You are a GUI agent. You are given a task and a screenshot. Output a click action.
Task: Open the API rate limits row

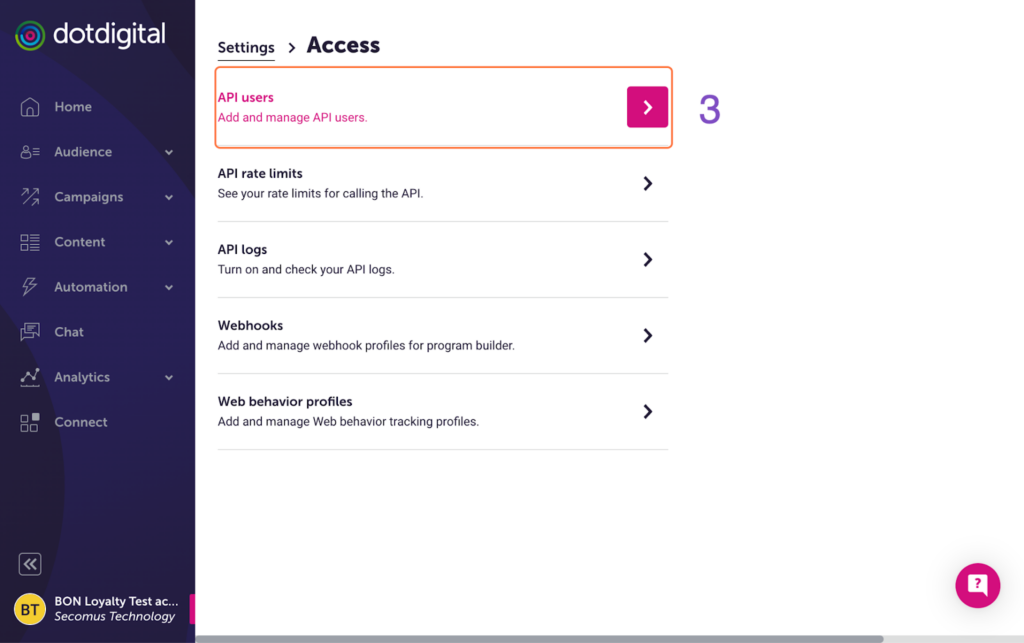tap(442, 183)
